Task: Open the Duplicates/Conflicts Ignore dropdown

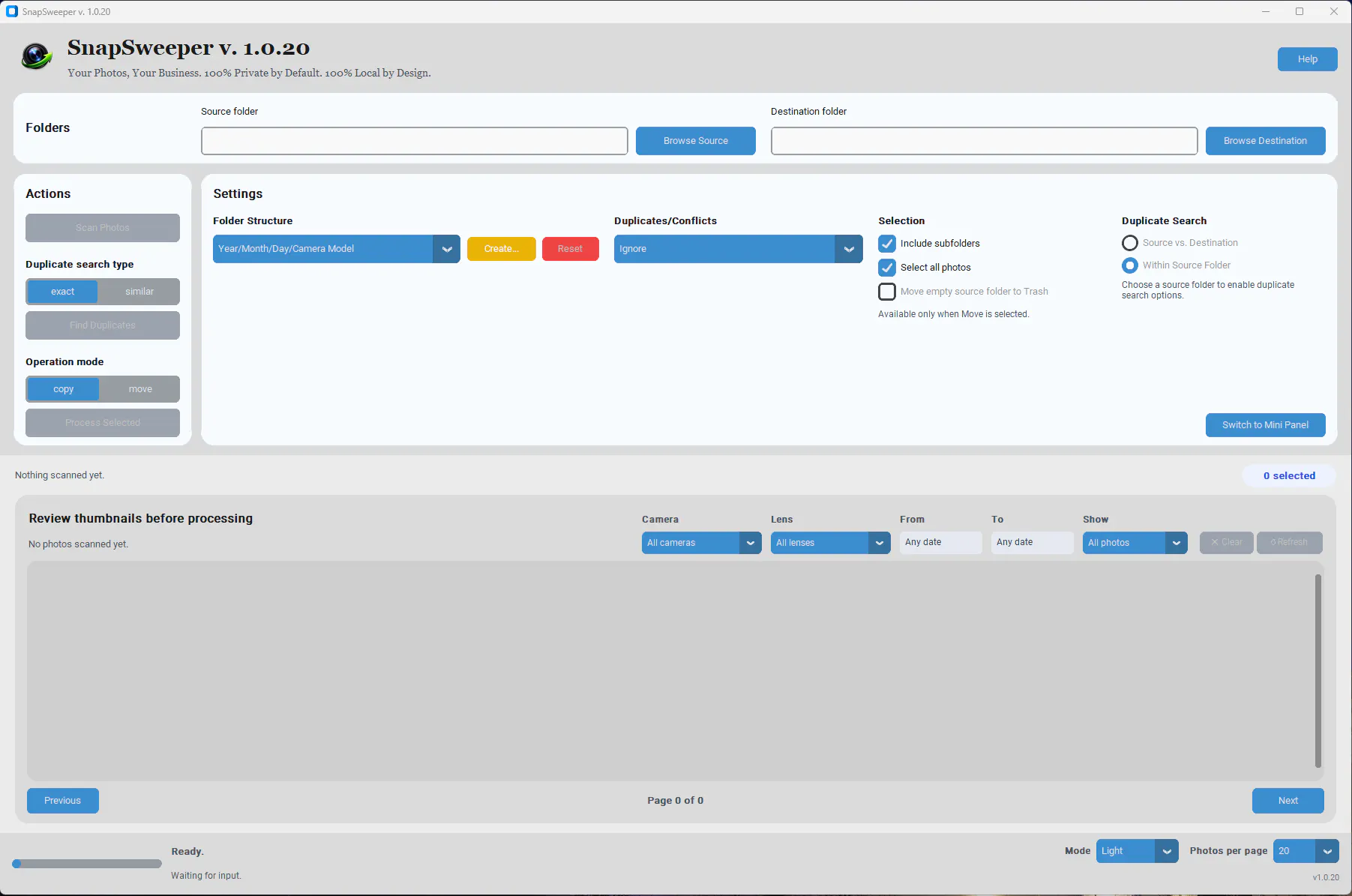Action: point(738,249)
